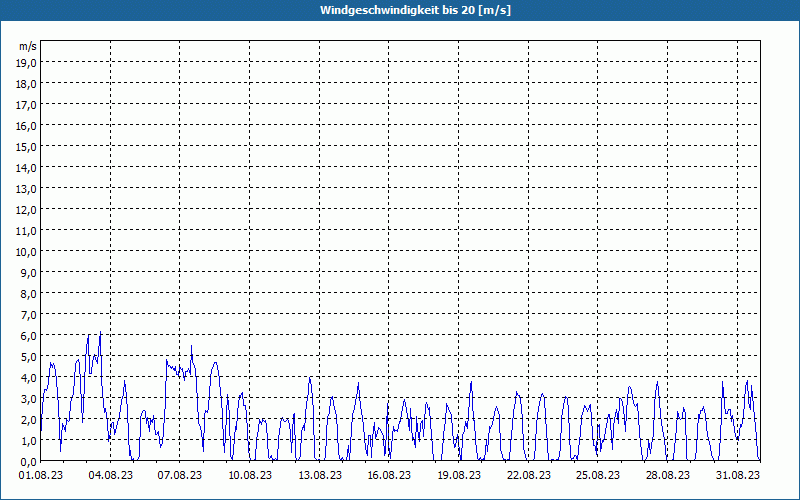Click the 8,0 y-axis label

pos(30,294)
